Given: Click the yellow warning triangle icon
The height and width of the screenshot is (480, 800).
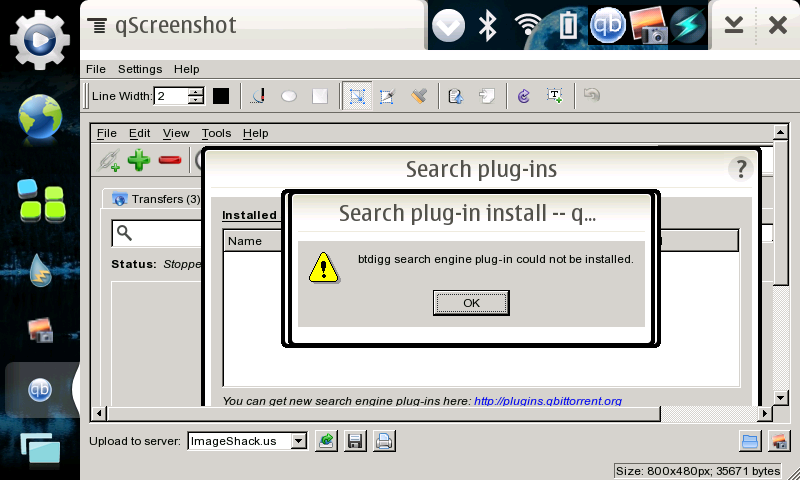Looking at the screenshot, I should (323, 267).
